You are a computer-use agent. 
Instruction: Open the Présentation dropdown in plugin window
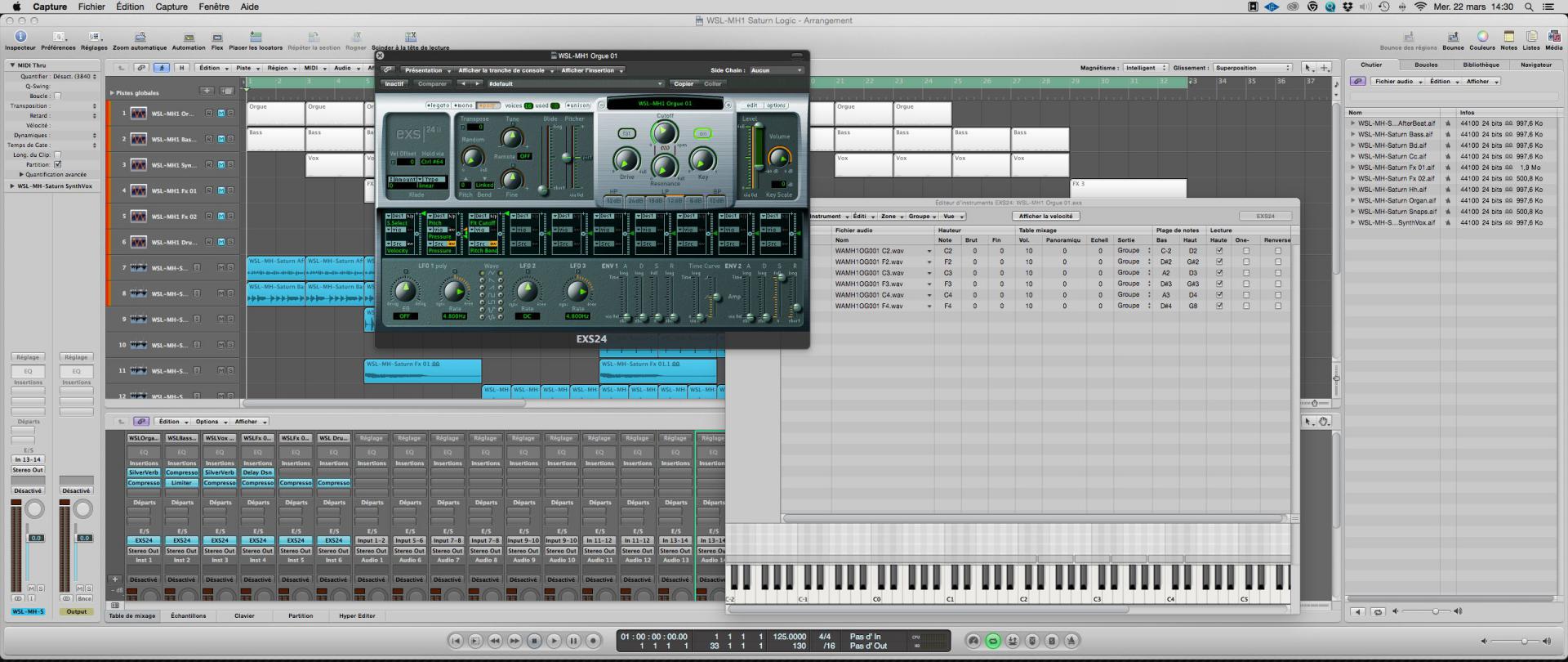pyautogui.click(x=425, y=70)
